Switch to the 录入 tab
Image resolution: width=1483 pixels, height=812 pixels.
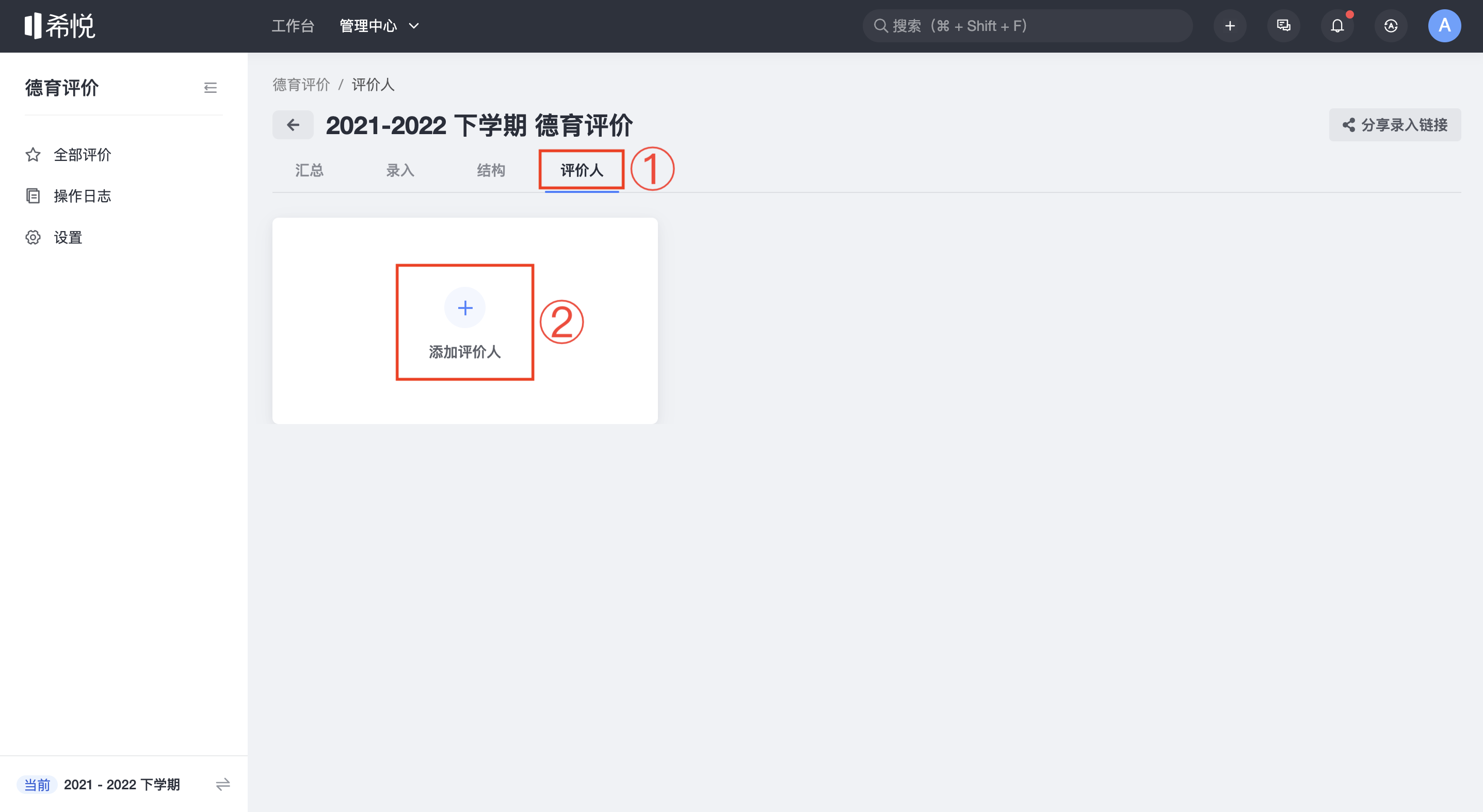[400, 170]
